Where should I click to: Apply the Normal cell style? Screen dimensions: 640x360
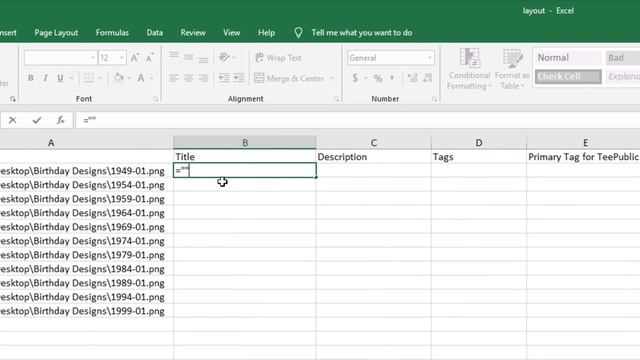[x=567, y=58]
